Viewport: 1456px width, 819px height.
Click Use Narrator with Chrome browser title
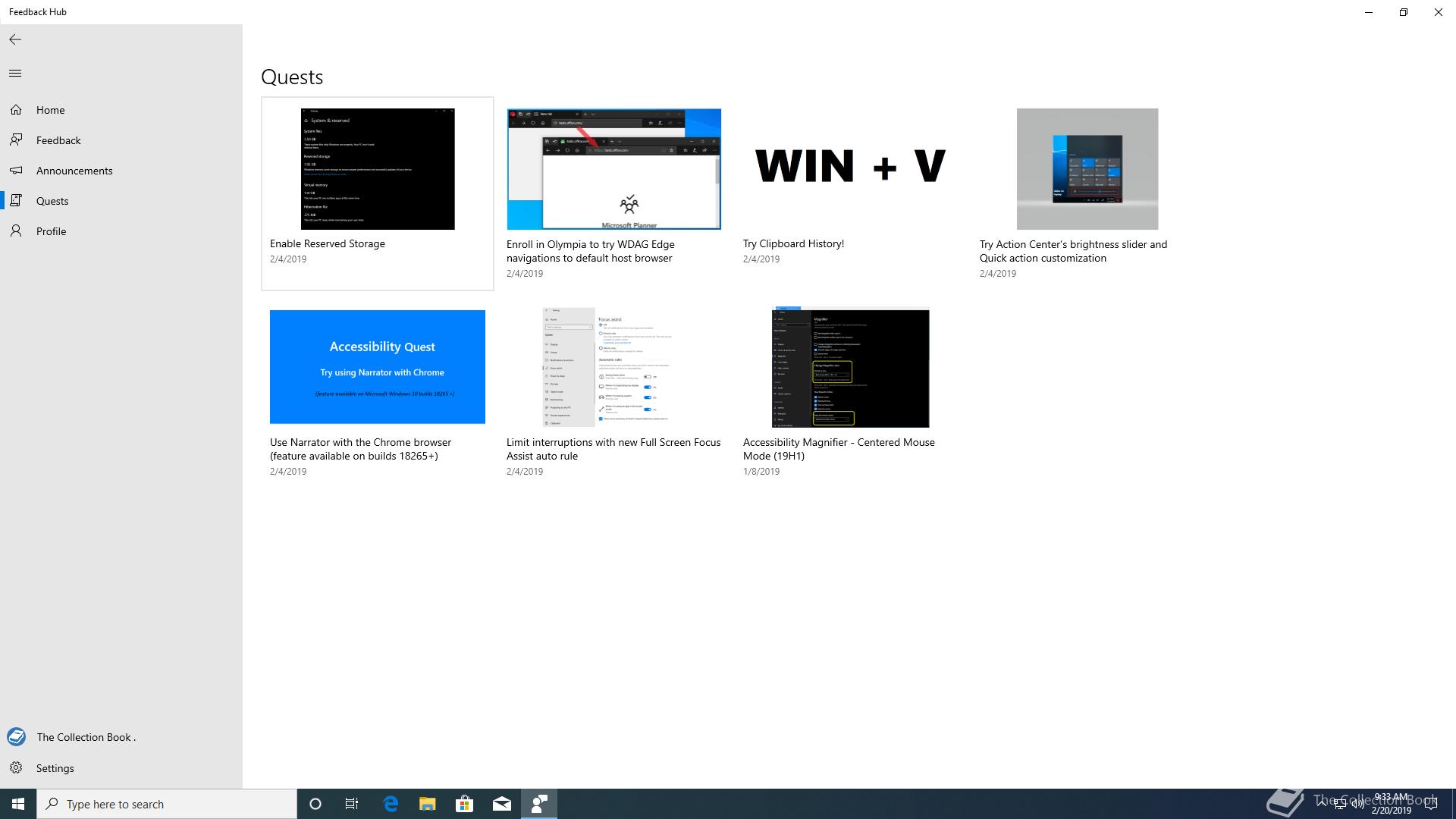click(x=361, y=449)
